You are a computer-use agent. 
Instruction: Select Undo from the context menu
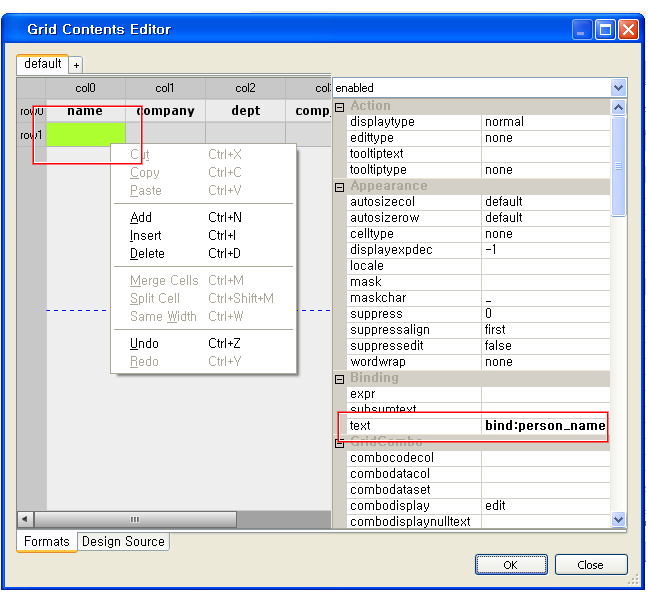[145, 343]
